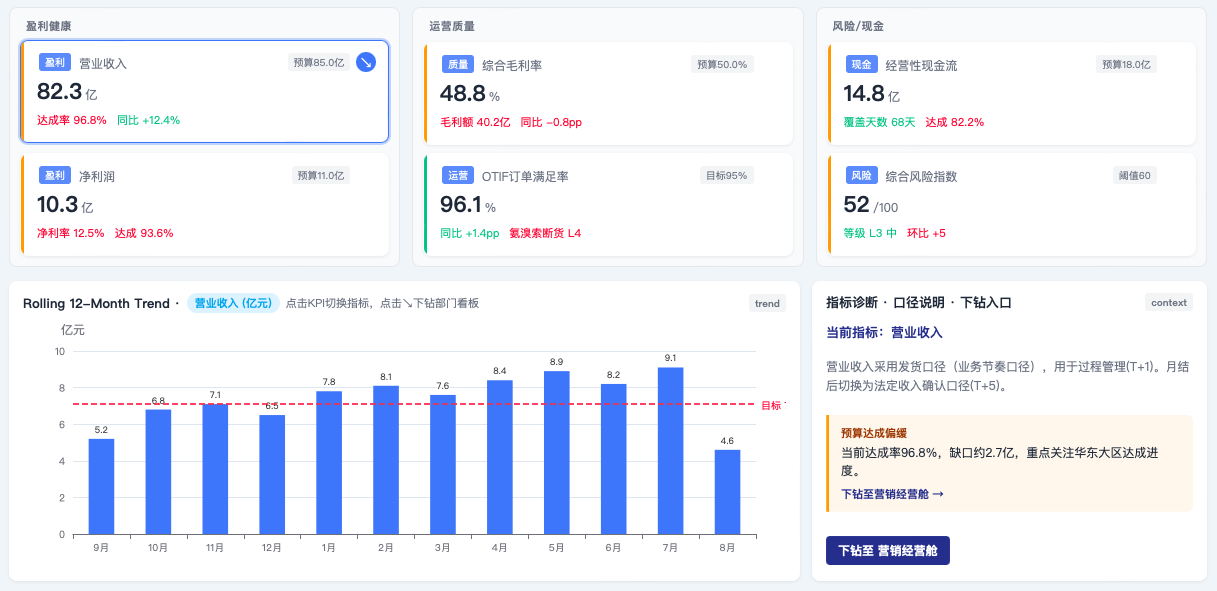Click the 3月 bar labeled 7.6
Viewport: 1217px width, 591px height.
point(443,465)
